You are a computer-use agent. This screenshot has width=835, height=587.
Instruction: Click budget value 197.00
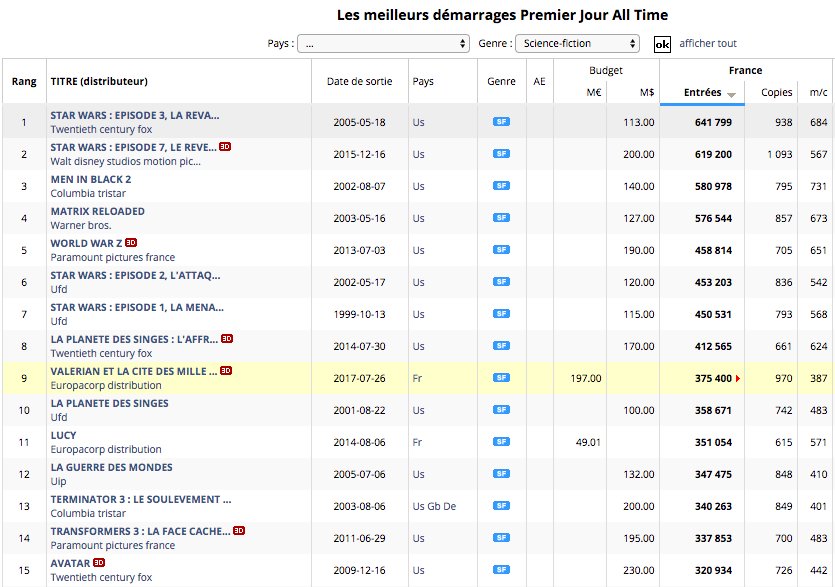(586, 378)
